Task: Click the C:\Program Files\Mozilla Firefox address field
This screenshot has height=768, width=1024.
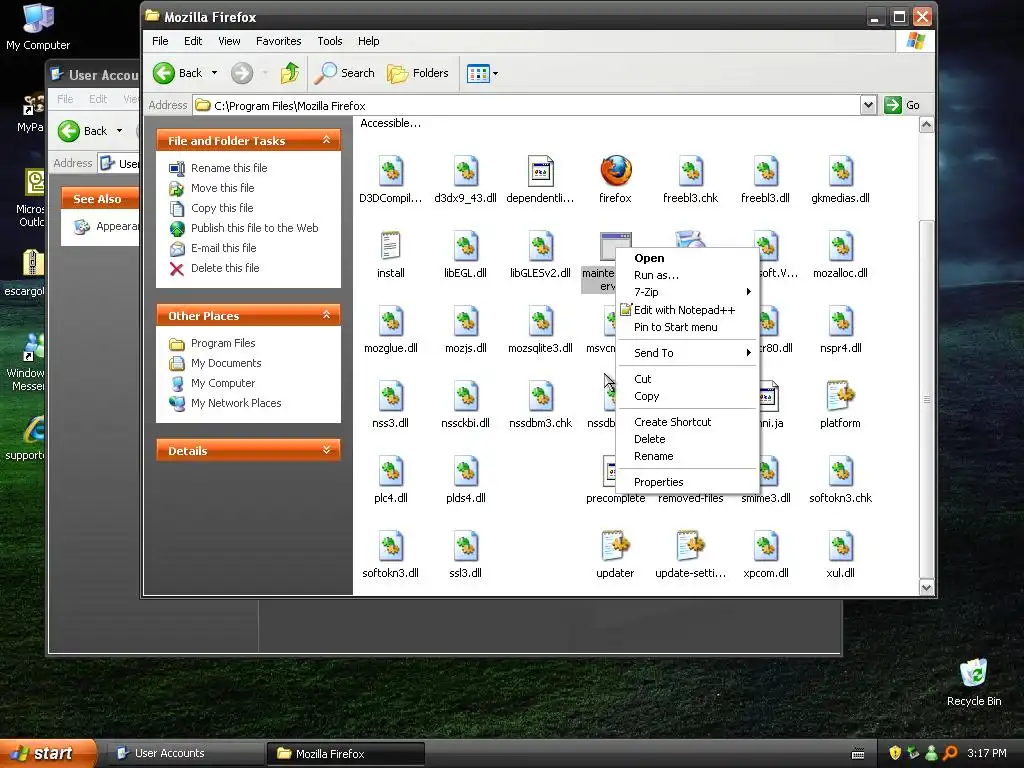Action: [526, 105]
